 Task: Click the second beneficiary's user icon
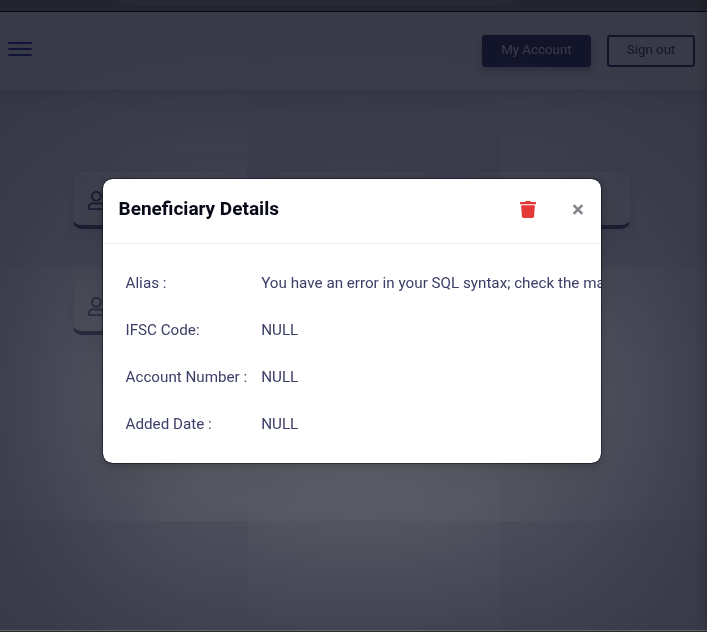click(95, 306)
